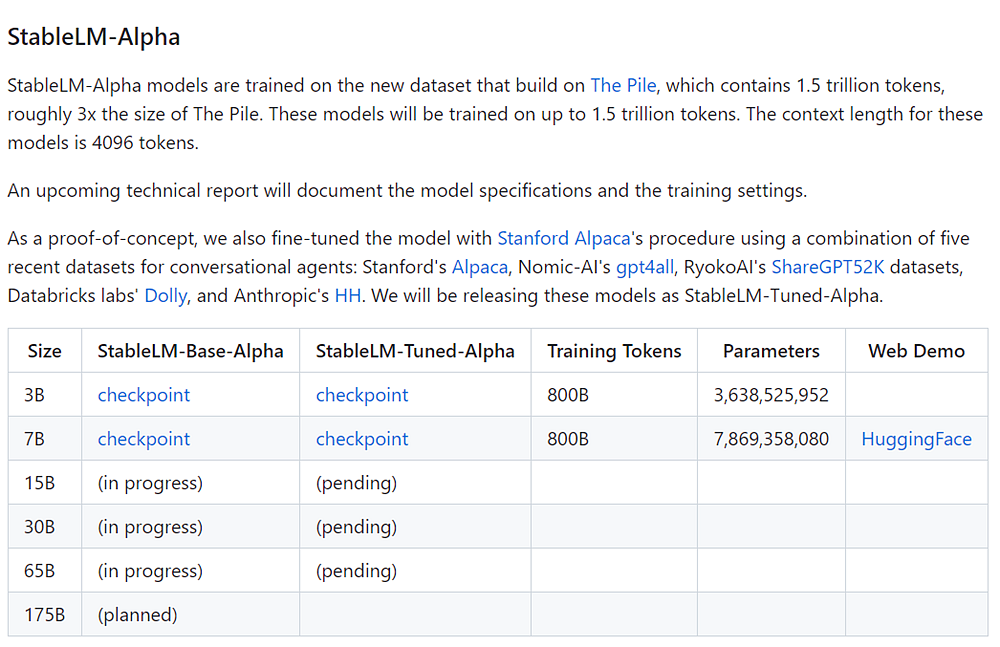Screen dimensions: 1000x647
Task: Open 7B StableLM-Tuned-Alpha checkpoint
Action: pyautogui.click(x=362, y=439)
